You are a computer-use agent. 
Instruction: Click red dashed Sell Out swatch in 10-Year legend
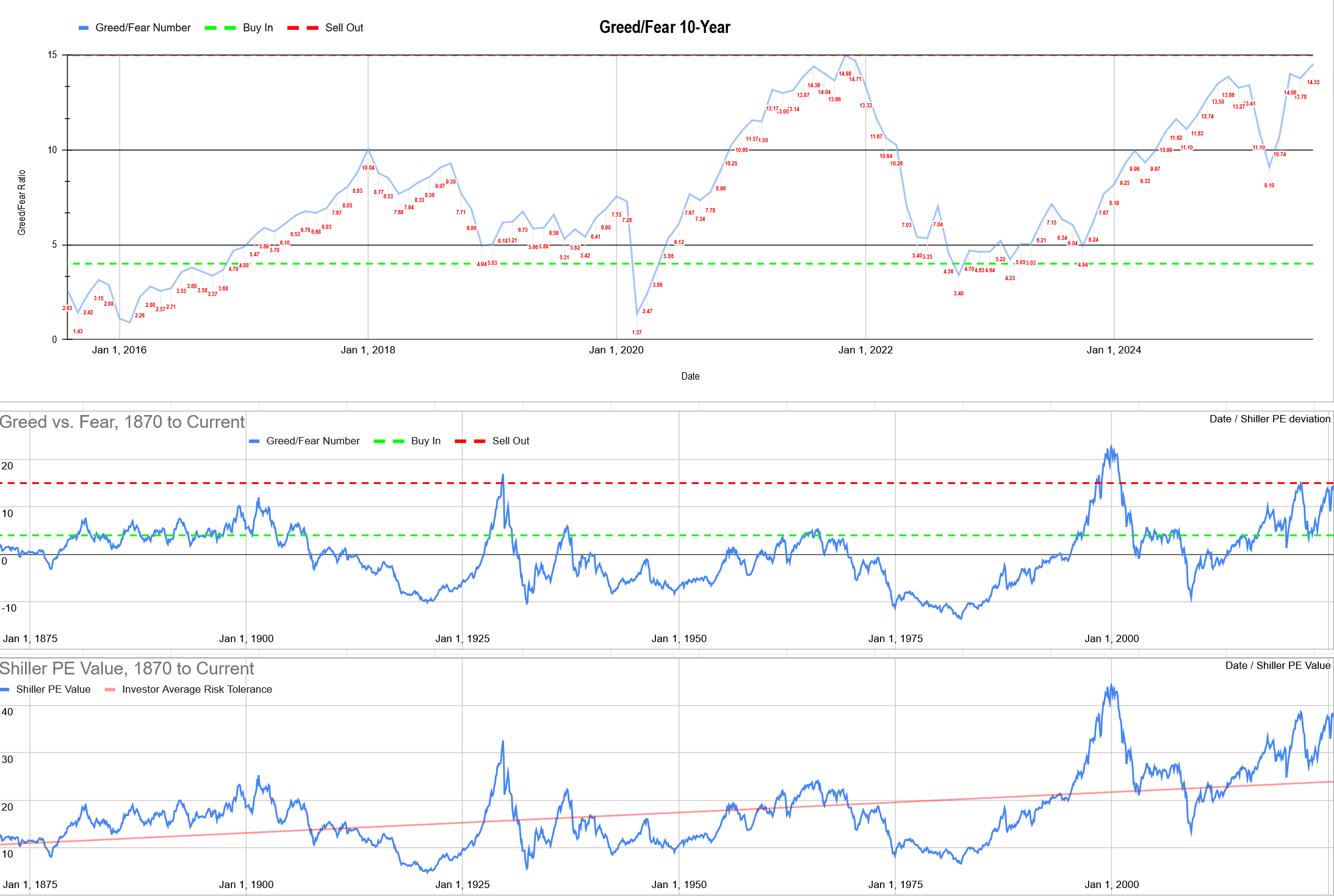303,27
